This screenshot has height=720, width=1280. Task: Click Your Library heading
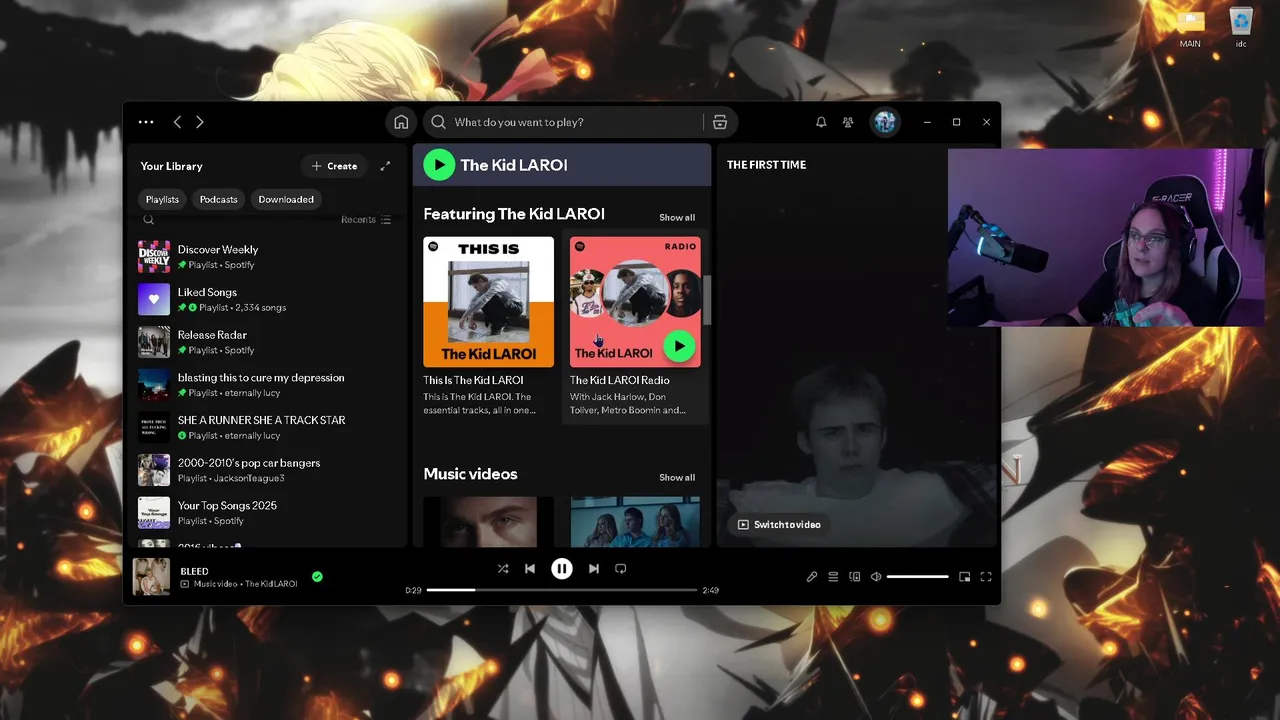click(x=171, y=166)
